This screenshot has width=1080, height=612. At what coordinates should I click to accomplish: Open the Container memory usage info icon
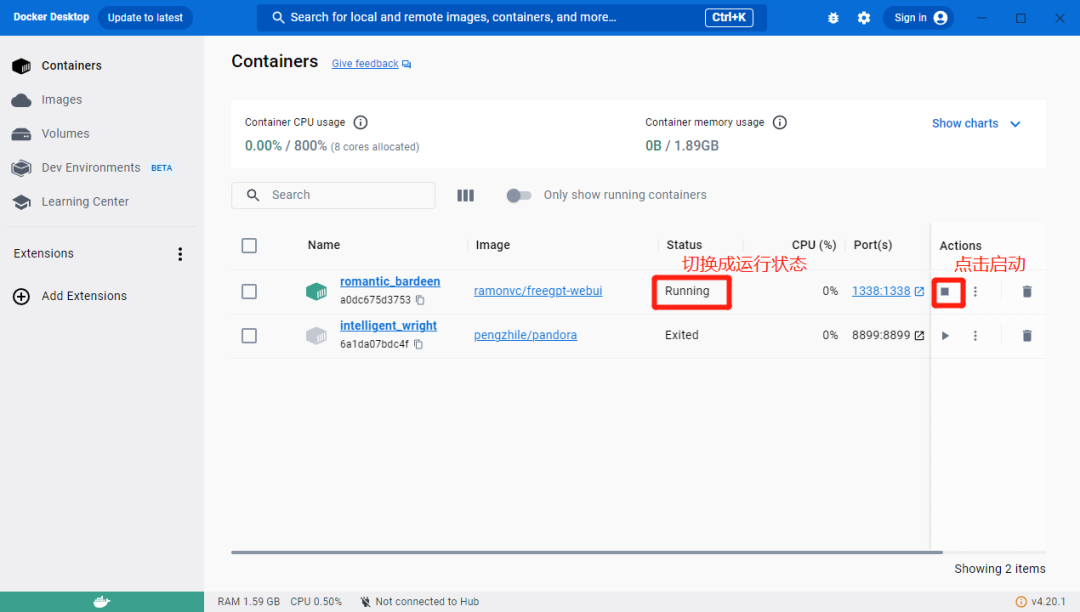(x=780, y=123)
